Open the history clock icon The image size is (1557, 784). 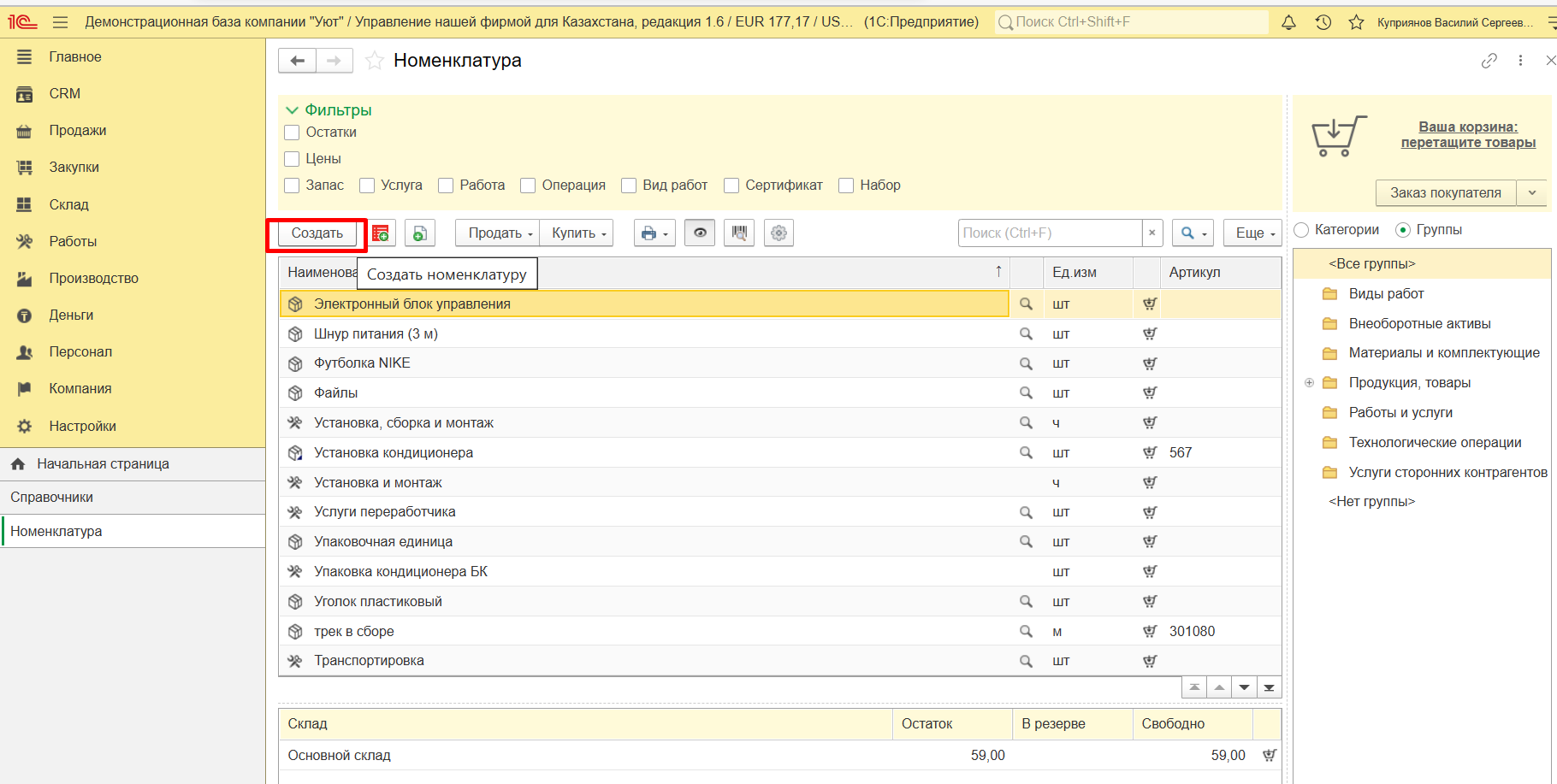(x=1323, y=22)
